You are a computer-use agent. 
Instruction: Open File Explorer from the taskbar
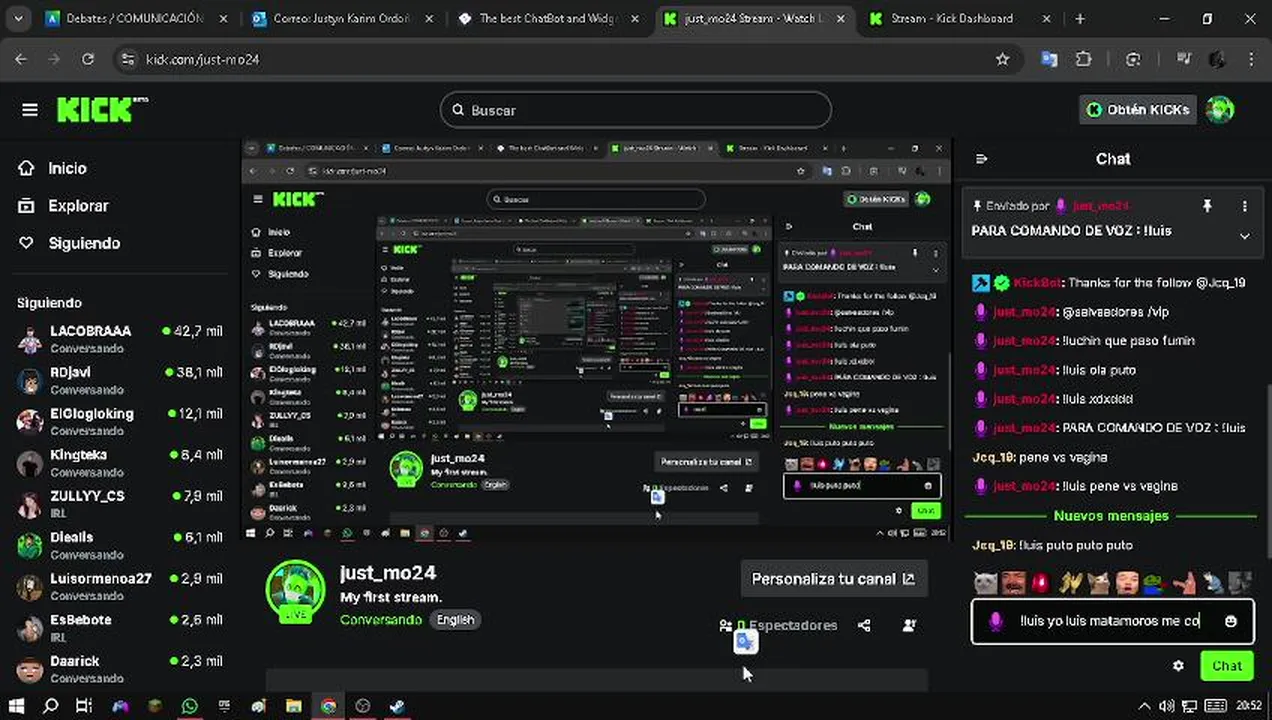(x=293, y=706)
